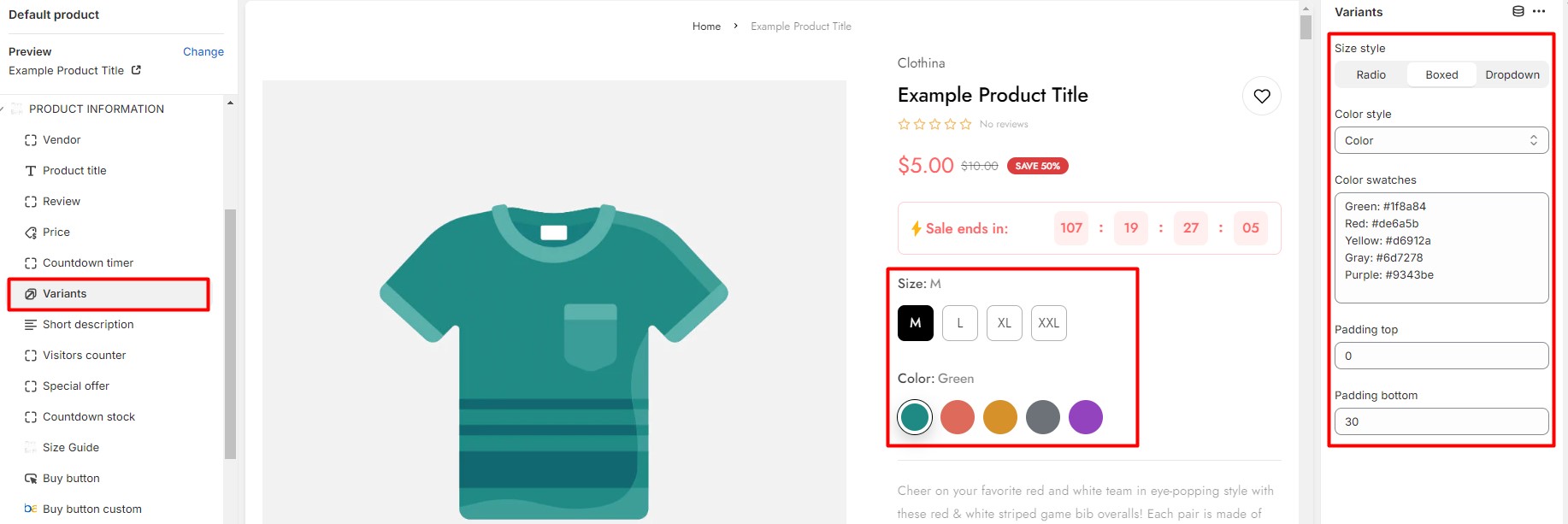Click the Product title text icon
Image resolution: width=1568 pixels, height=524 pixels.
tap(31, 171)
